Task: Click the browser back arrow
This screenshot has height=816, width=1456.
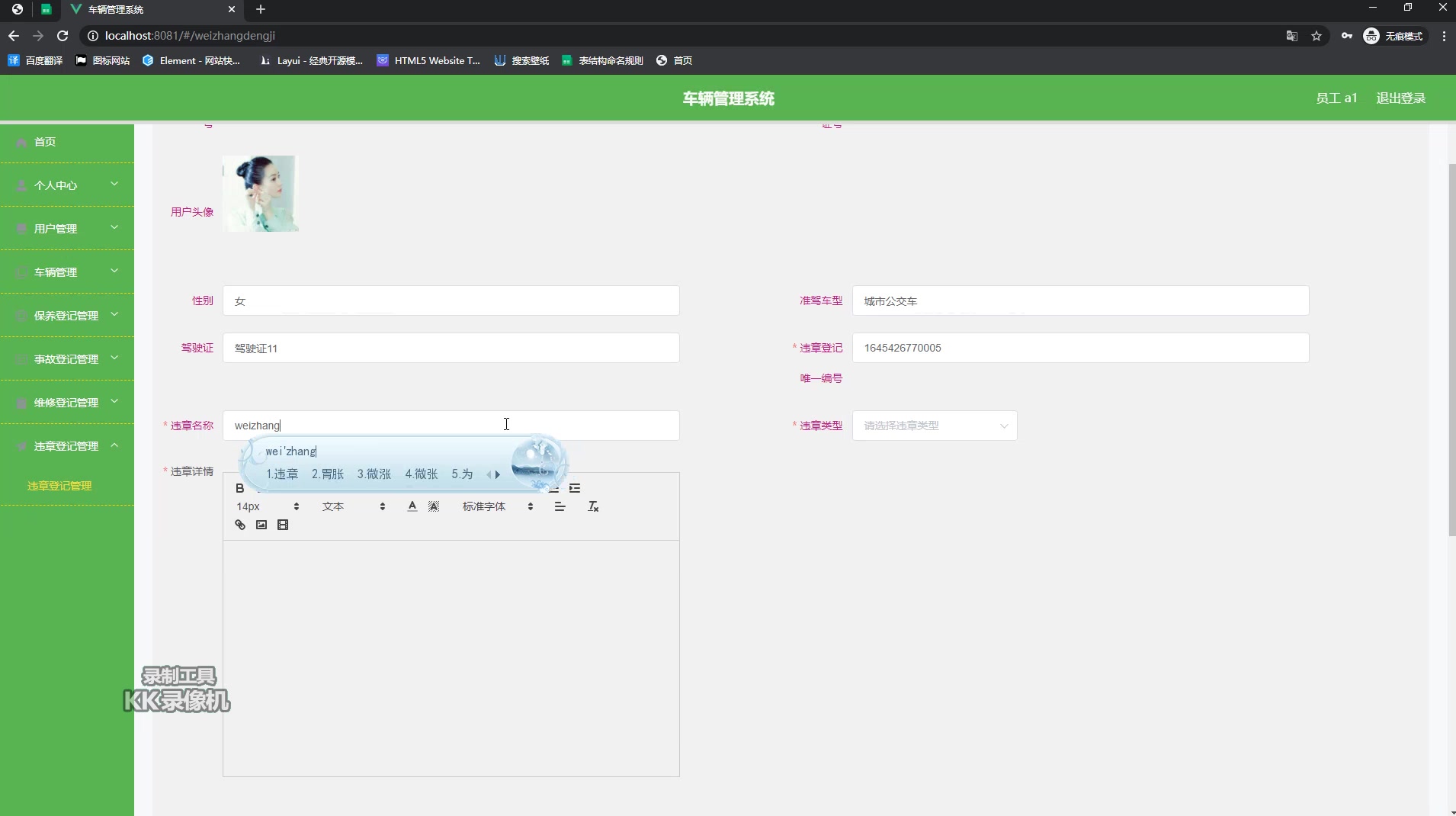Action: (x=14, y=36)
